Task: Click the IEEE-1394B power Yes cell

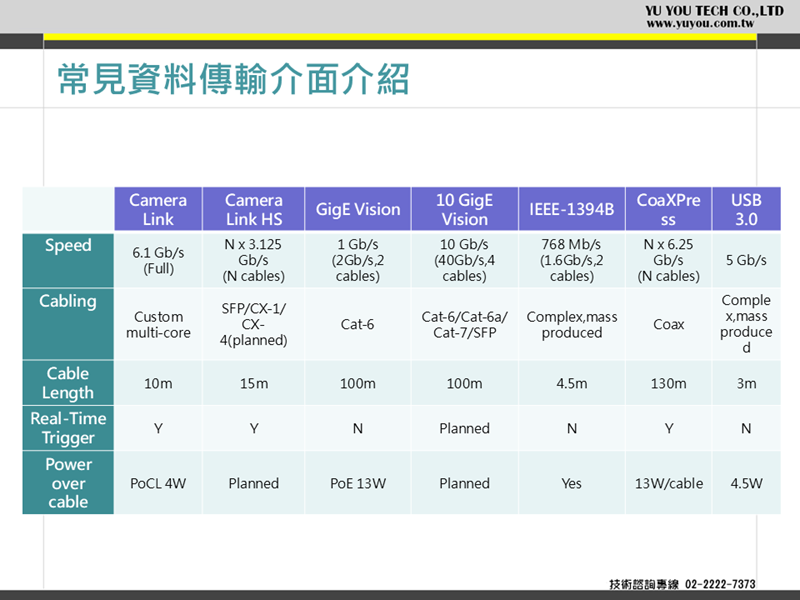Action: (x=571, y=483)
